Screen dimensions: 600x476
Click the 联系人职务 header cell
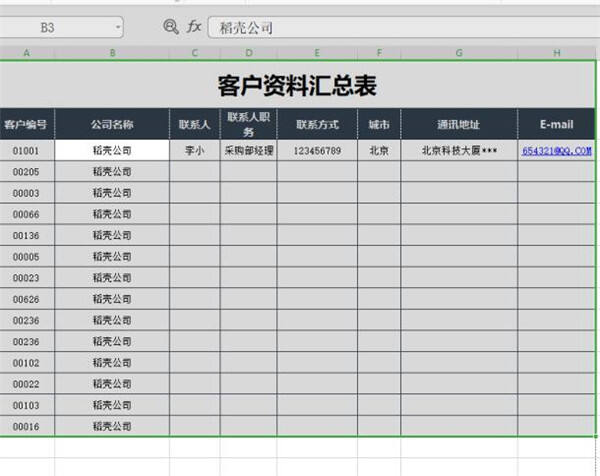tap(249, 124)
